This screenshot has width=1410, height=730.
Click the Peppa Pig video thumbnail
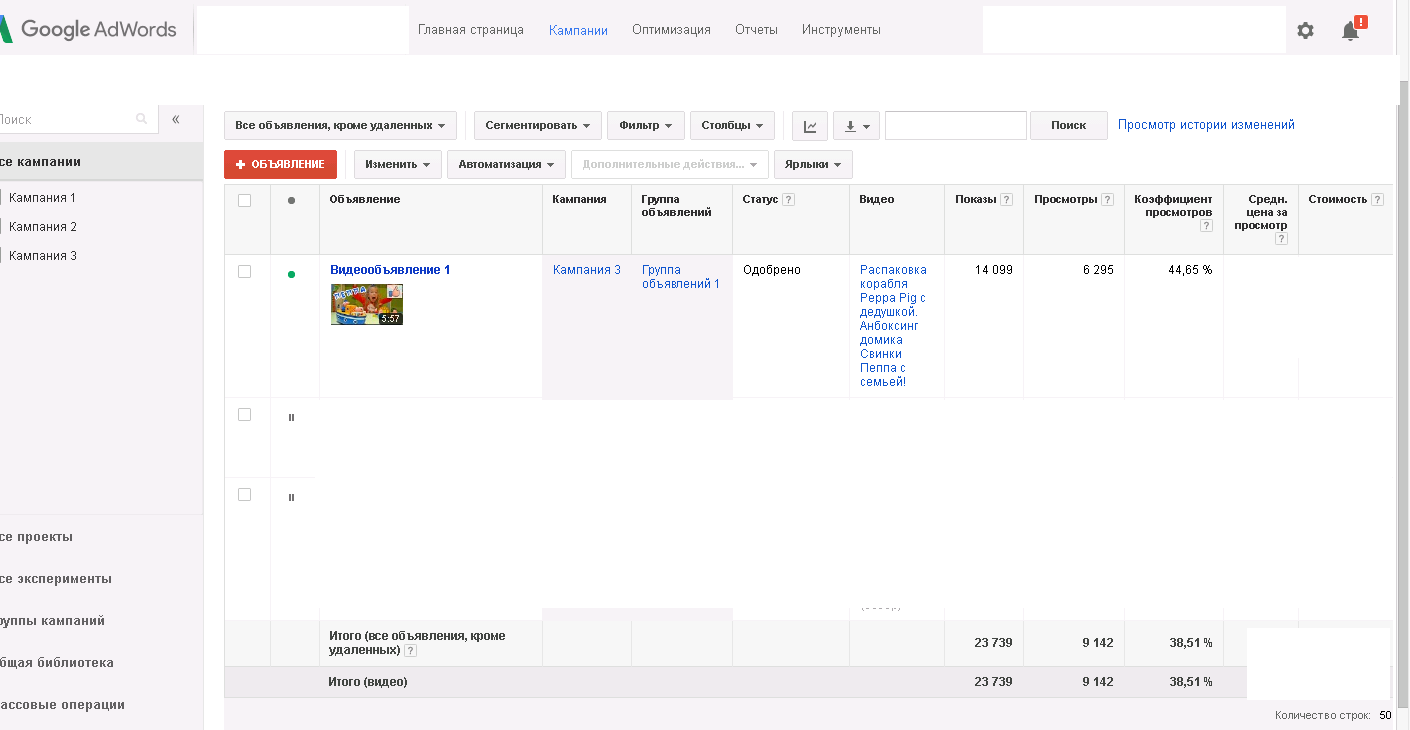point(367,304)
